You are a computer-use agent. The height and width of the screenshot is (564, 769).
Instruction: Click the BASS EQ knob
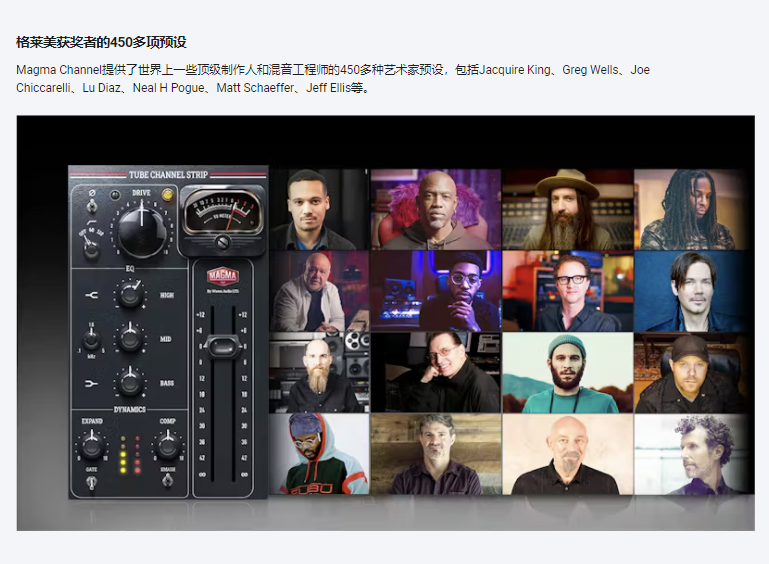click(x=130, y=382)
